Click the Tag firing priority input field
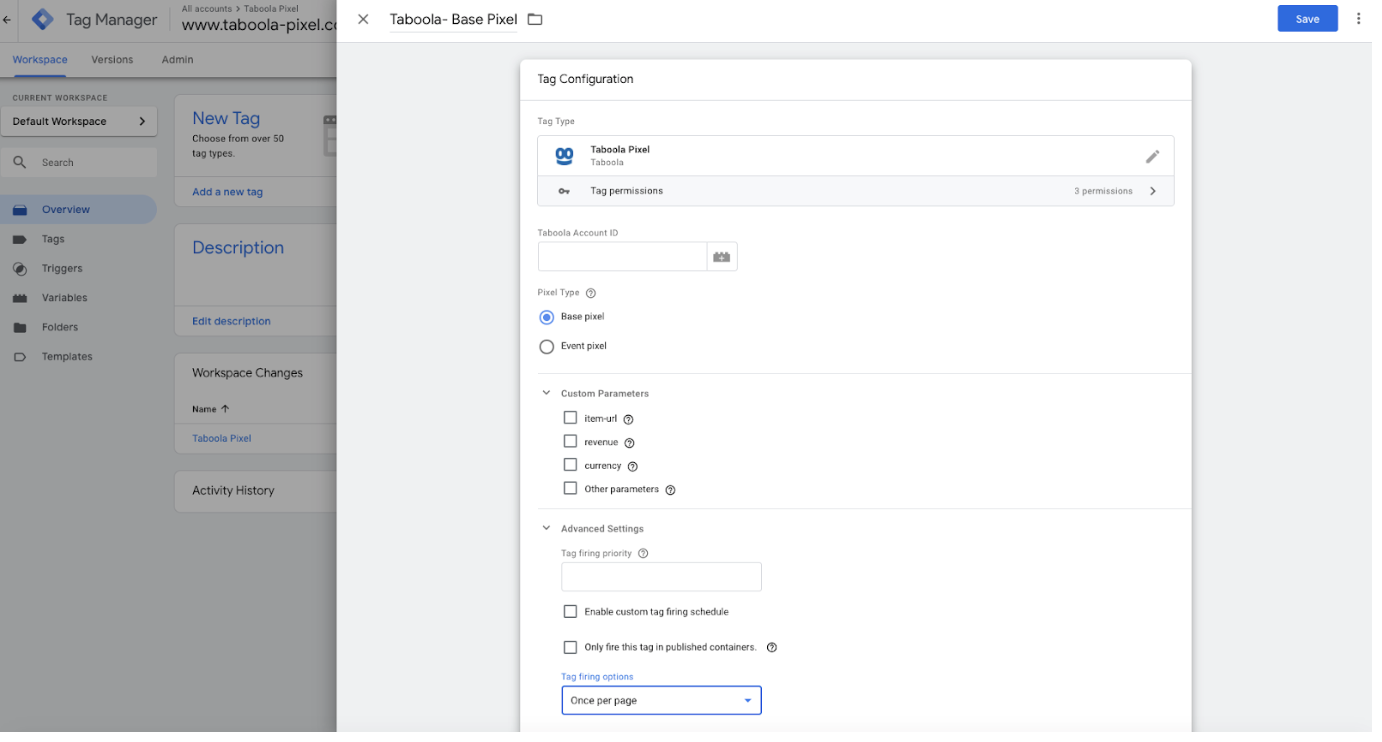The width and height of the screenshot is (1382, 742). click(x=661, y=577)
